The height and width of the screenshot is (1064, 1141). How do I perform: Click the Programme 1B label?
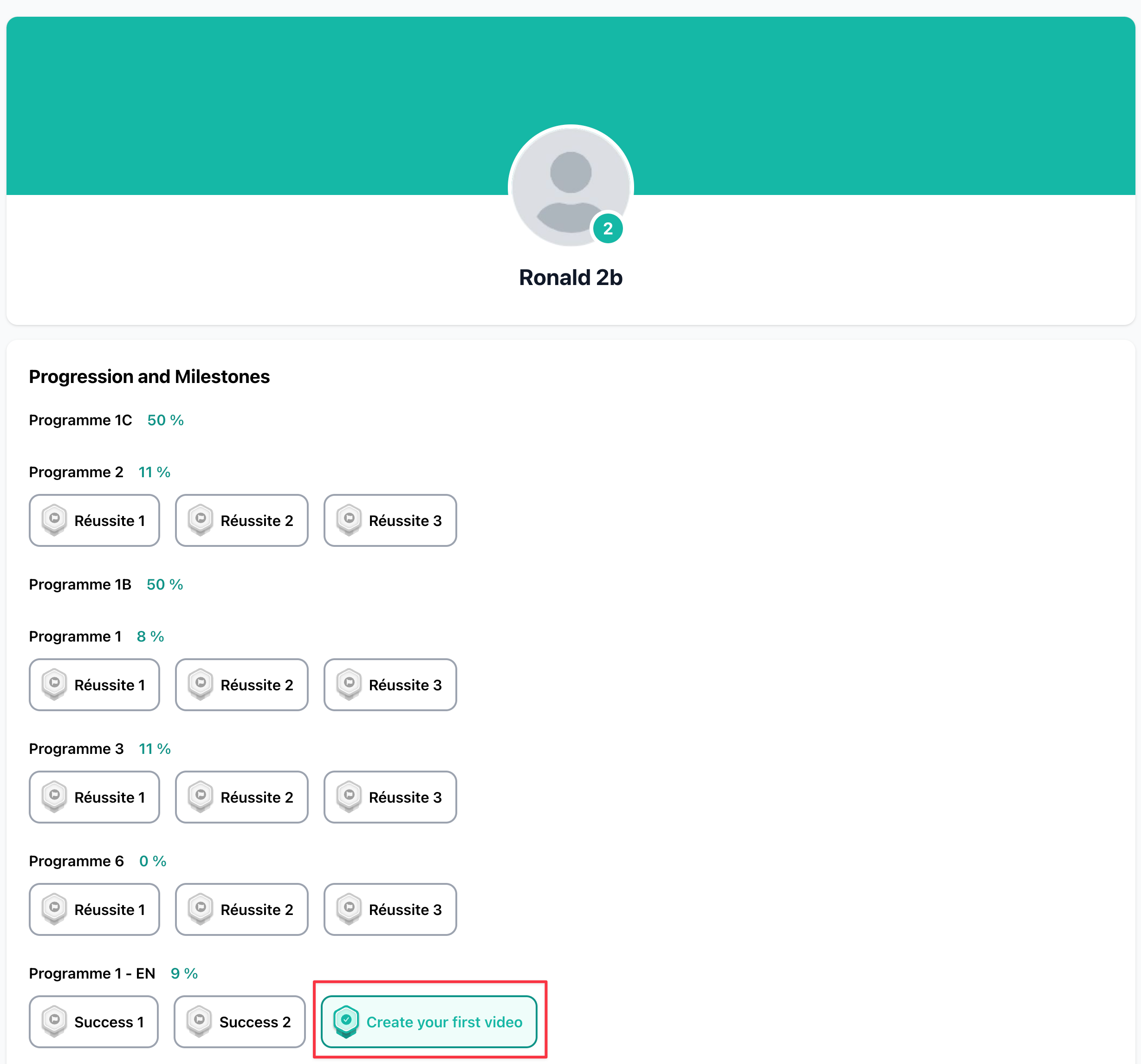coord(80,584)
